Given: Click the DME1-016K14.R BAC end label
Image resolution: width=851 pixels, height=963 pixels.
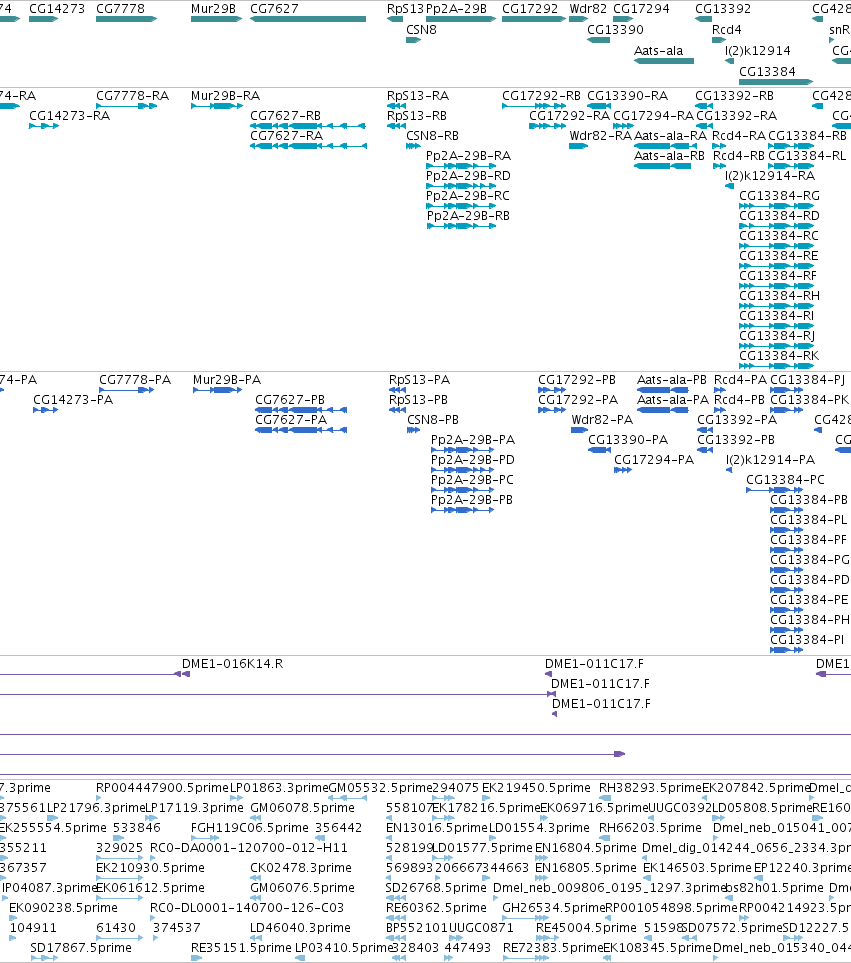Looking at the screenshot, I should click(232, 663).
